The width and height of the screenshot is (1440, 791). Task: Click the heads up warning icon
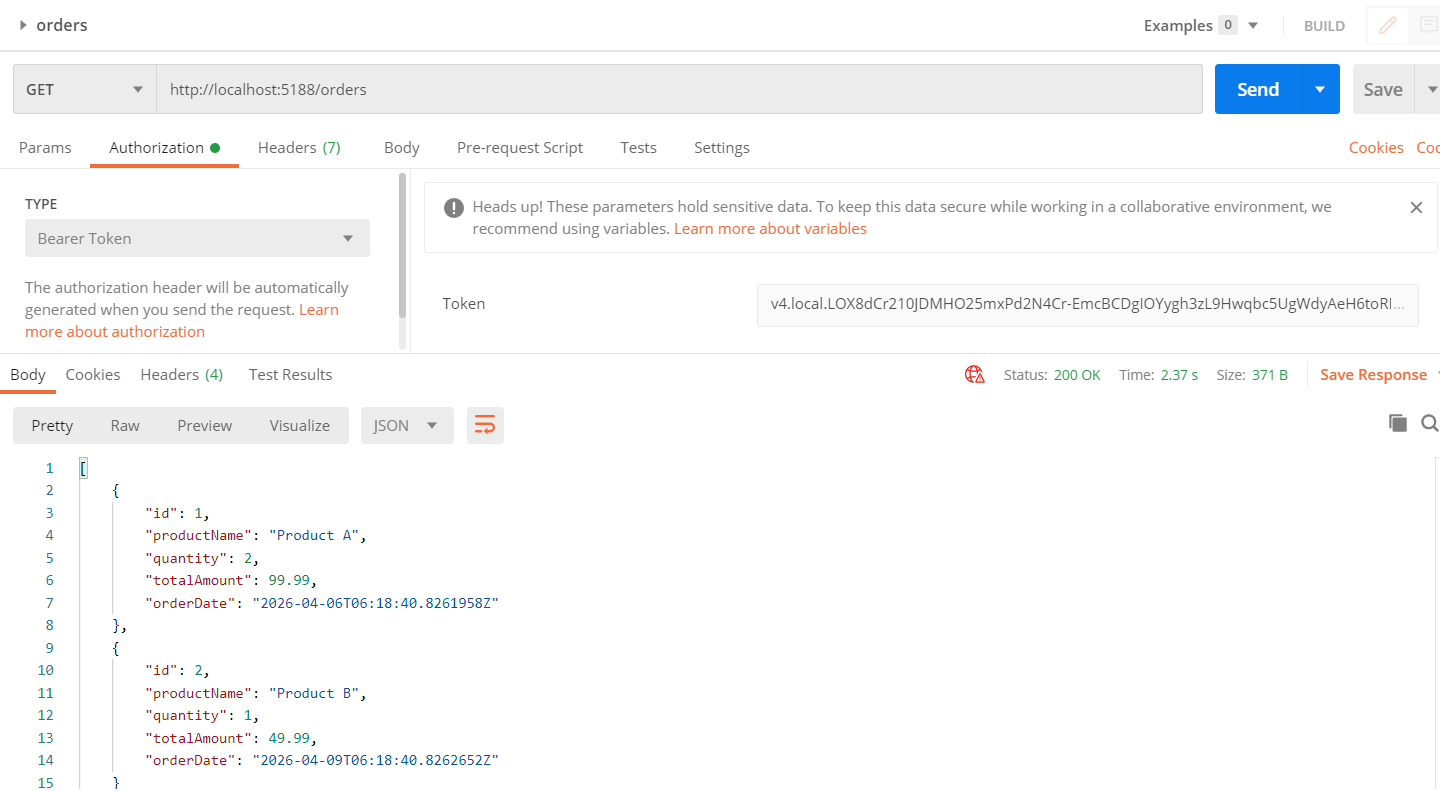point(454,208)
